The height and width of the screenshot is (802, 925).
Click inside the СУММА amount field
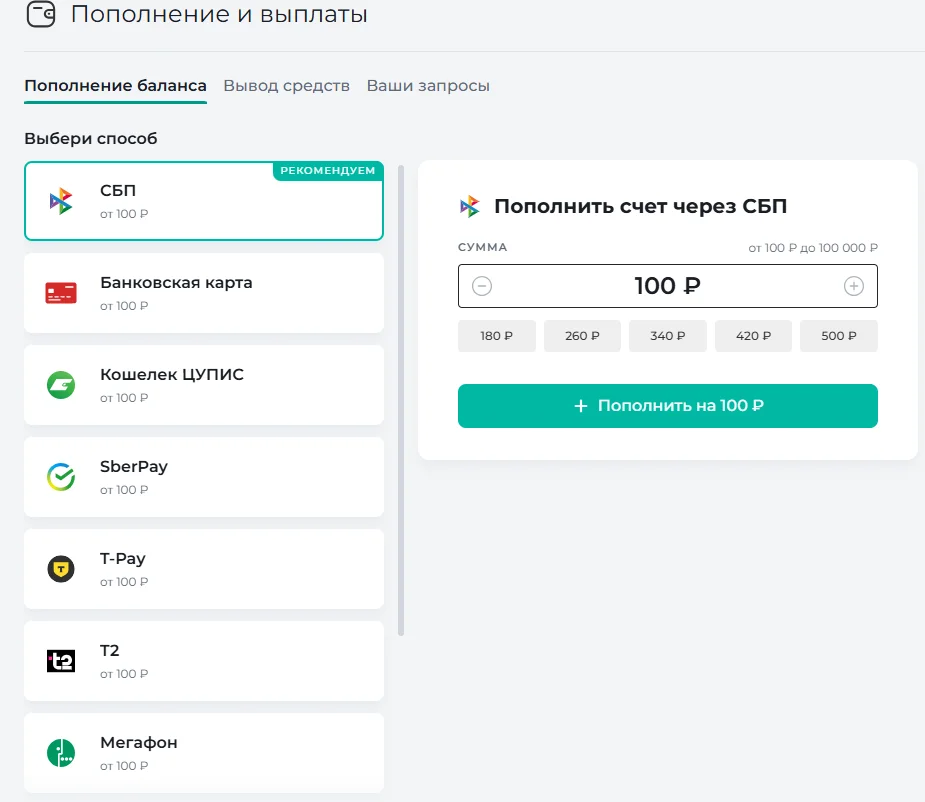coord(667,285)
